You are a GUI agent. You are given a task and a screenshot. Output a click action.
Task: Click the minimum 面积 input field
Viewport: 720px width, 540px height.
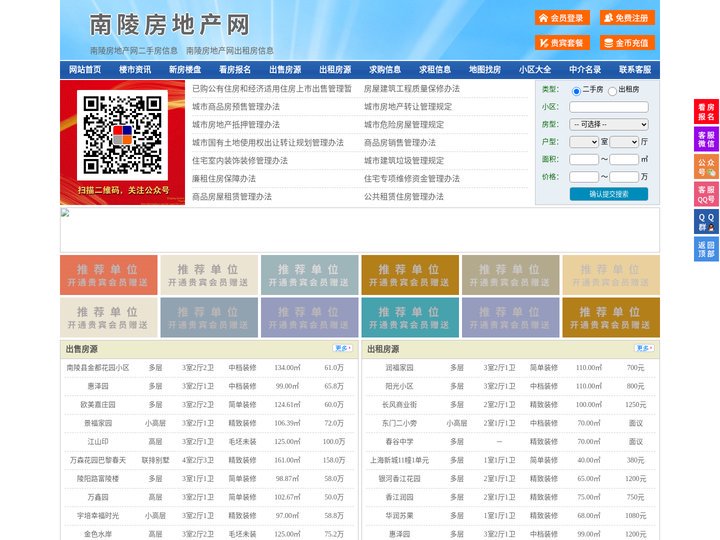tap(584, 159)
